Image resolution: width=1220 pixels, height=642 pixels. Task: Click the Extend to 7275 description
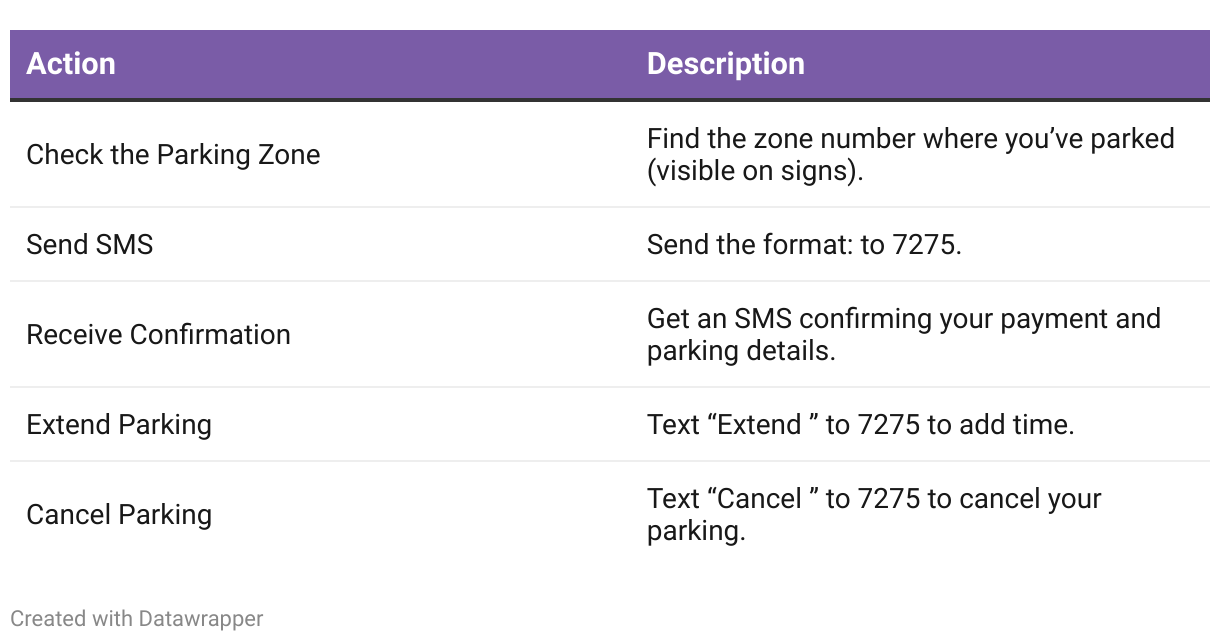tap(860, 424)
